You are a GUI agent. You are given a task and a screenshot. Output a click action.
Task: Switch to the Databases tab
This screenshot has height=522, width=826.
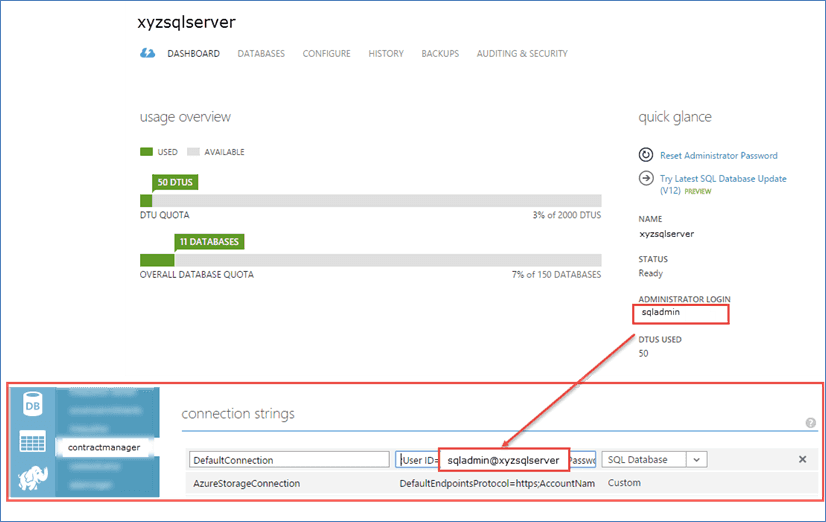[261, 54]
